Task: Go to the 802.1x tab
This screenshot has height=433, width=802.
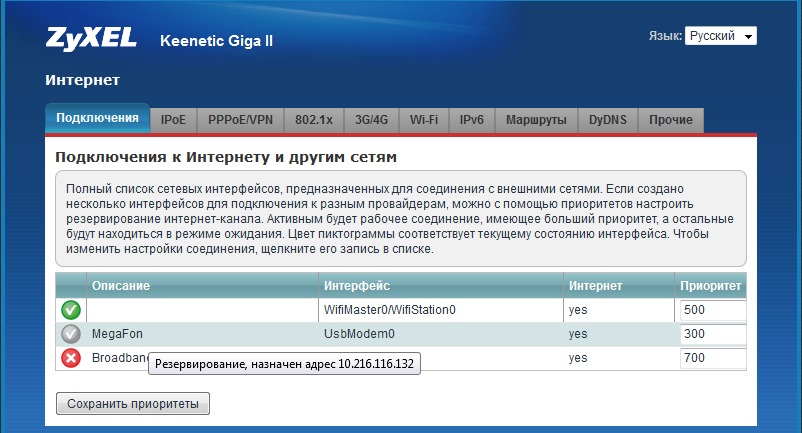Action: click(313, 120)
